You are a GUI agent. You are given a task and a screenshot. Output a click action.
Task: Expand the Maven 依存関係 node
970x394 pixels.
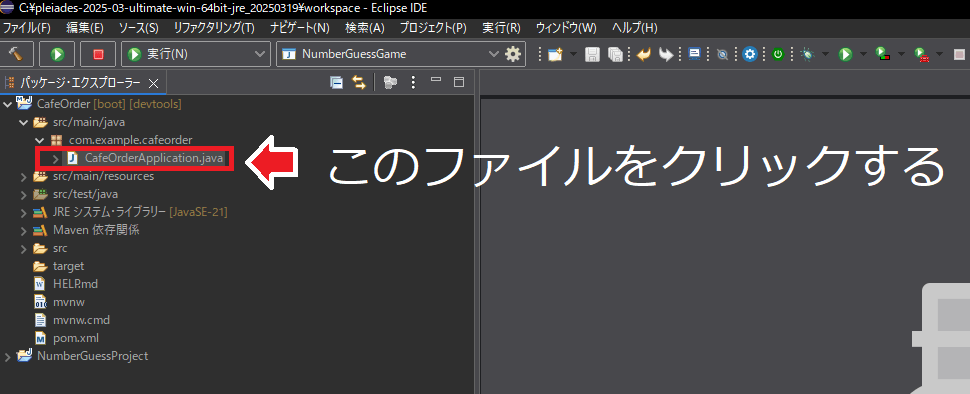point(24,230)
